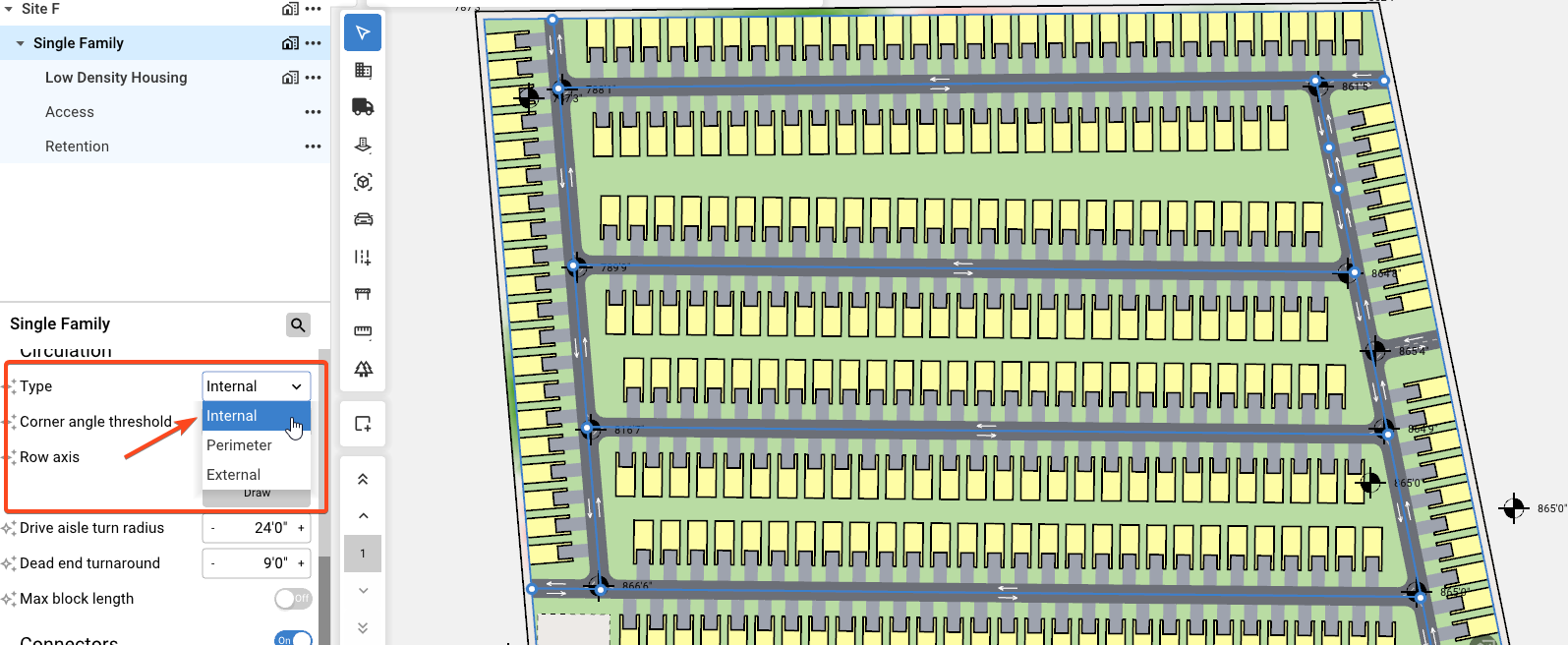Click the trees landscaping tool icon

pos(363,369)
